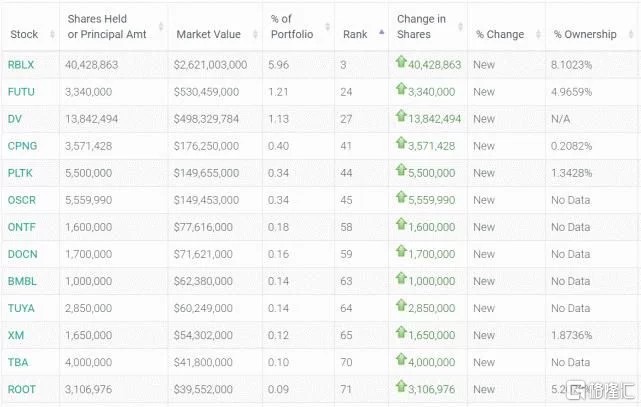Click green up arrow in OSCR row
This screenshot has height=407, width=641.
(401, 198)
